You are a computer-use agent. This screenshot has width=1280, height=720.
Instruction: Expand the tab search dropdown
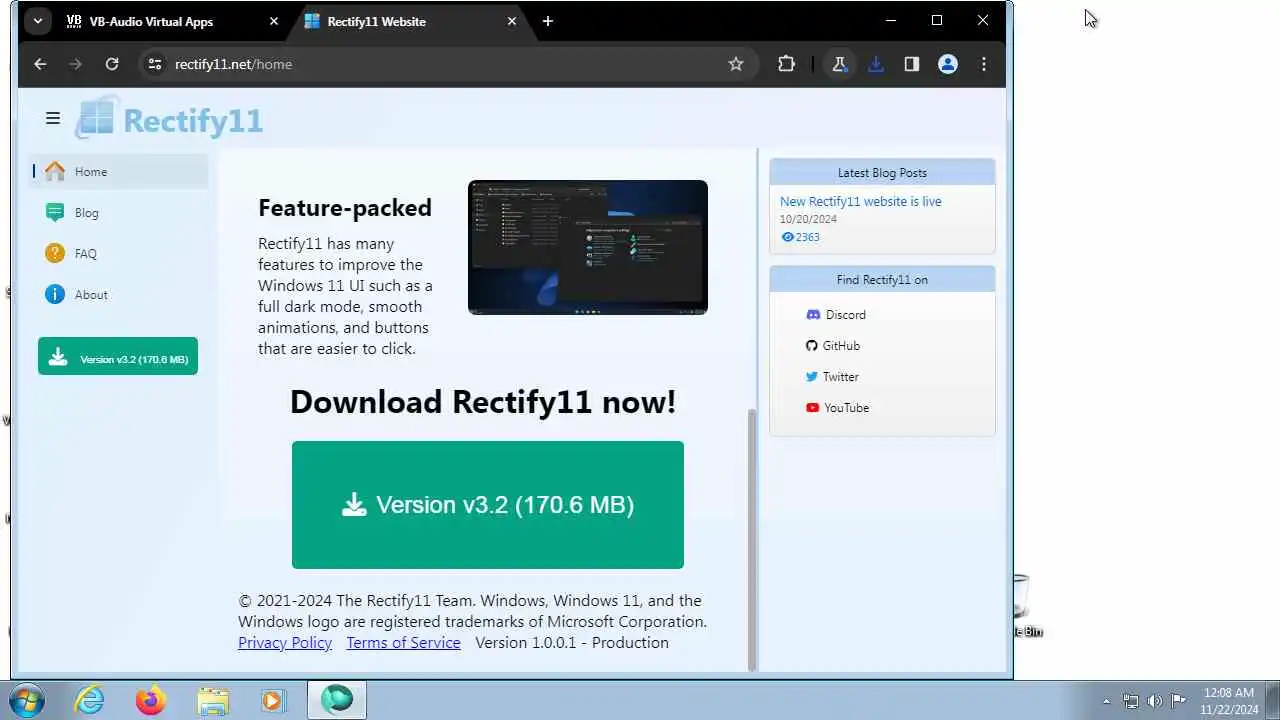[37, 21]
